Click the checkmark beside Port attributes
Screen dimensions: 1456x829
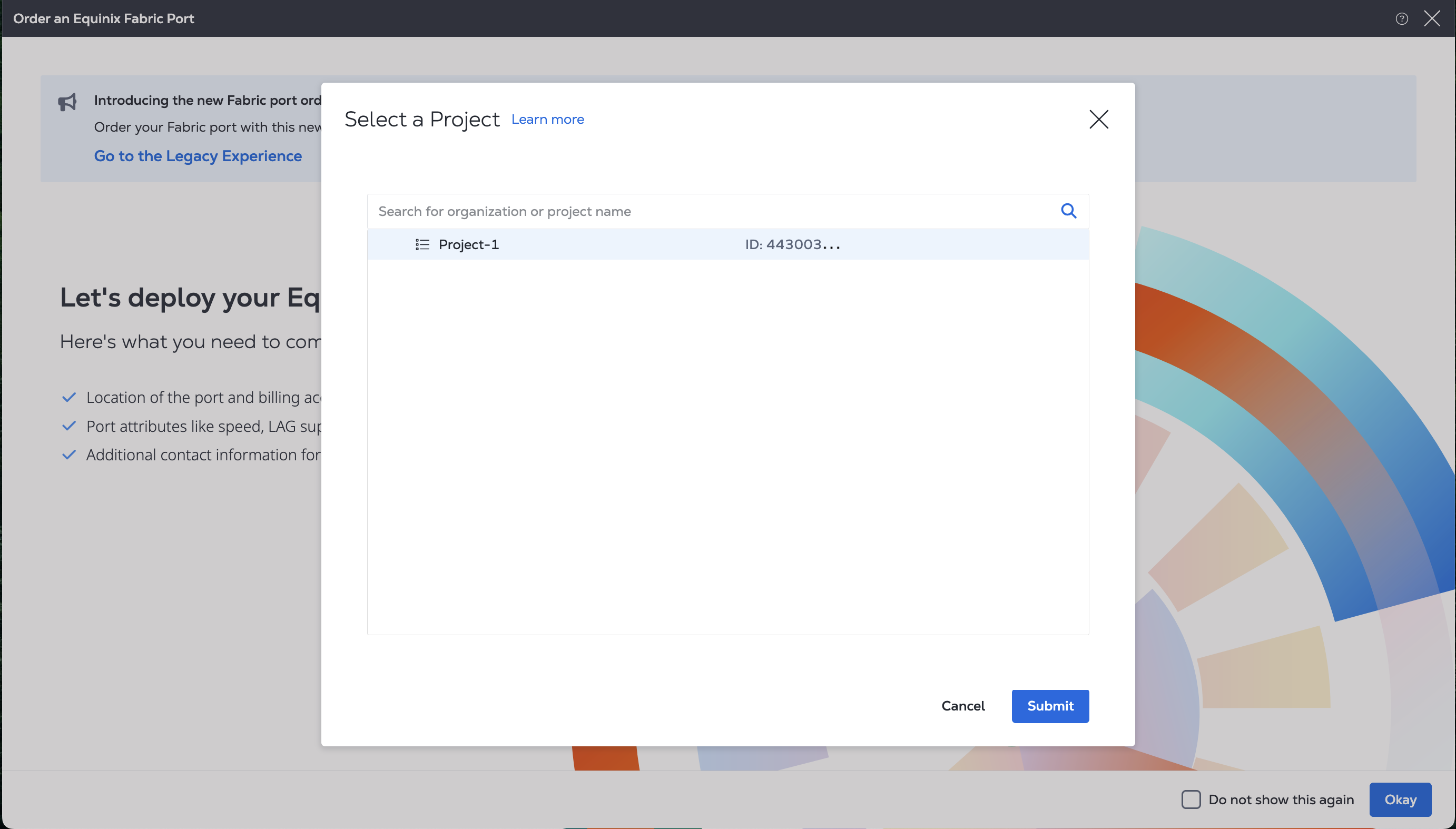(x=69, y=426)
